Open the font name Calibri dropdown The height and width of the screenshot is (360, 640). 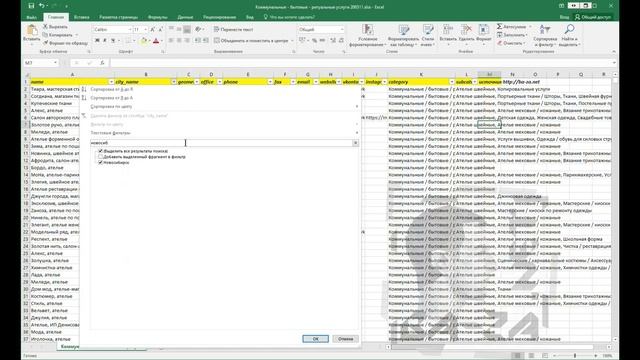130,29
